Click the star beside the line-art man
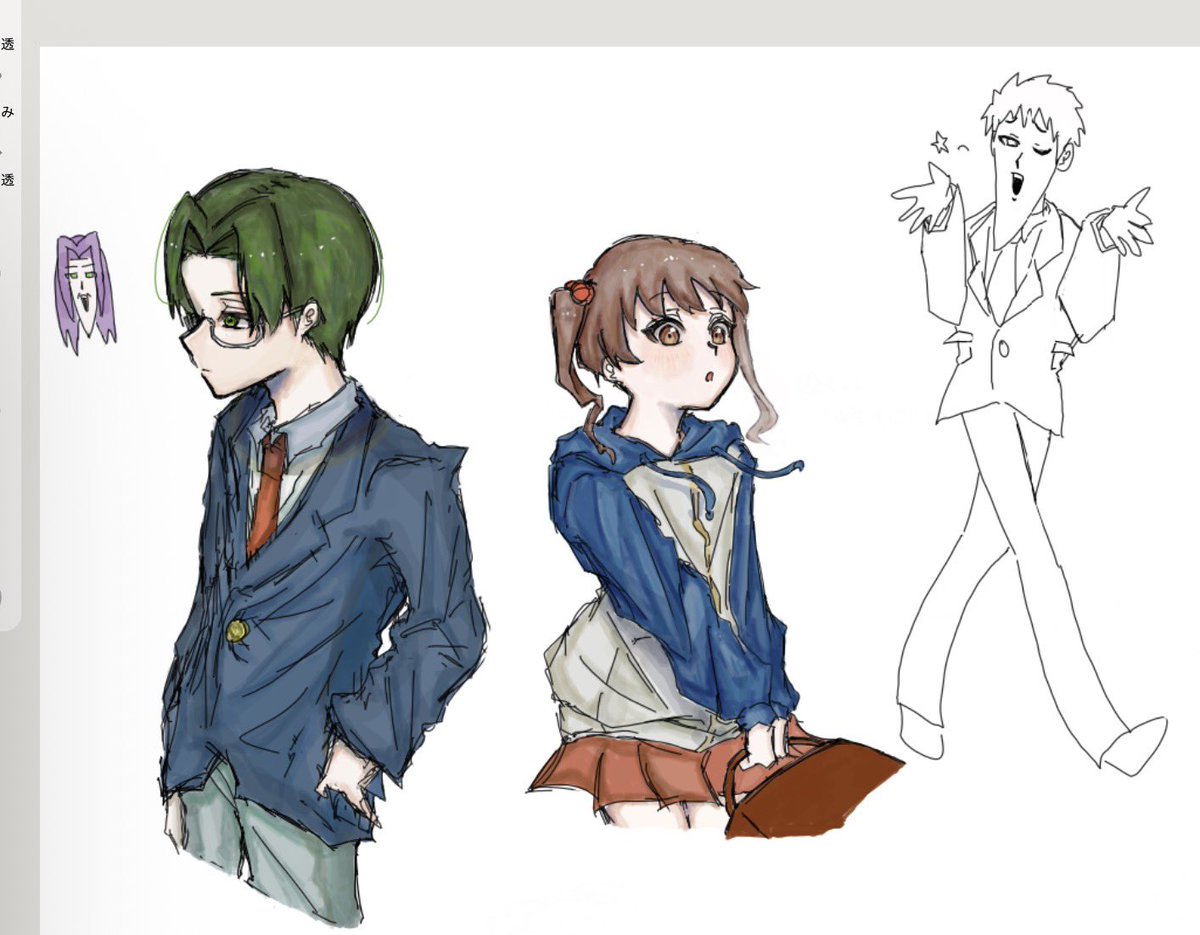The height and width of the screenshot is (935, 1200). (940, 143)
